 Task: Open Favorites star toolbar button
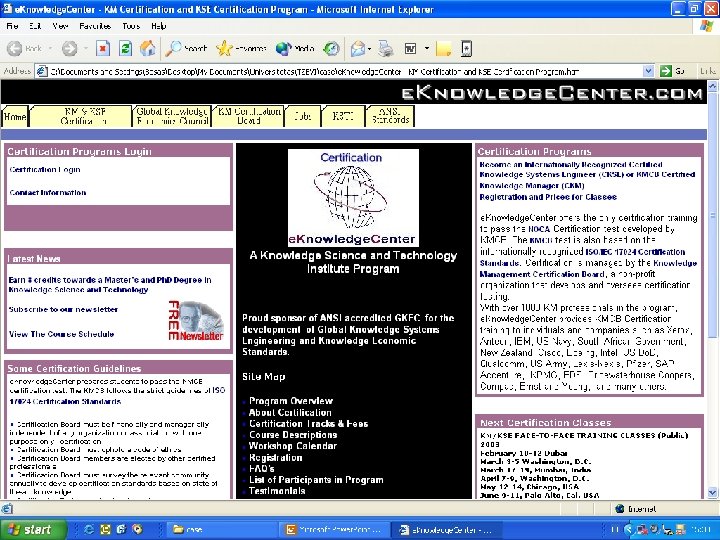tap(241, 48)
